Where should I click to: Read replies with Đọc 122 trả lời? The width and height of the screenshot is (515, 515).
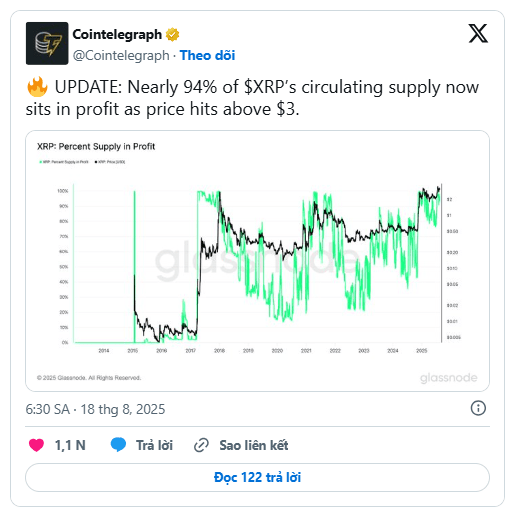[x=257, y=477]
